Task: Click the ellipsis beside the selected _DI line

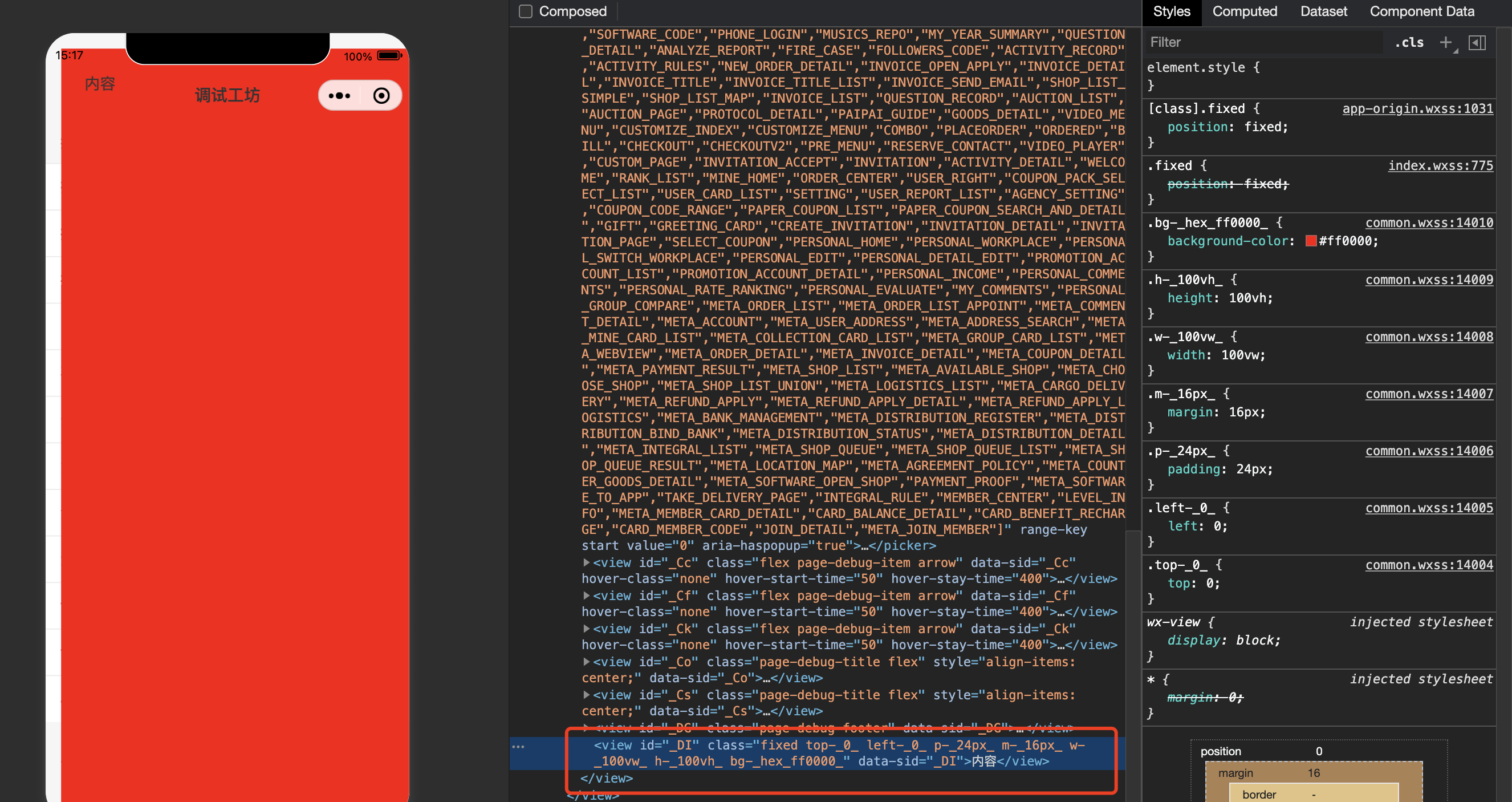Action: [x=518, y=746]
